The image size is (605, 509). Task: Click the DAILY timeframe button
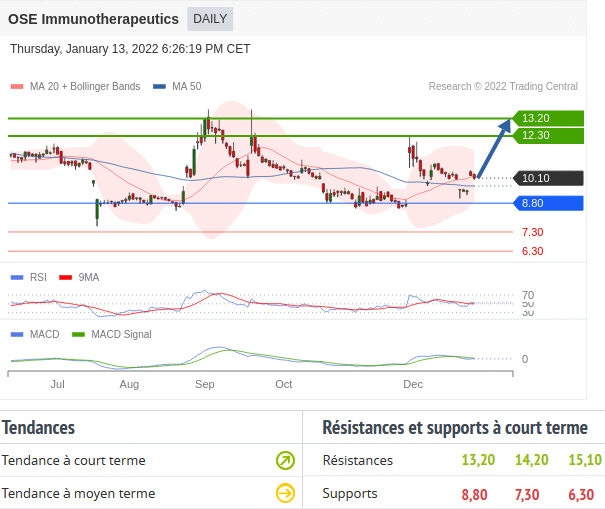[210, 19]
